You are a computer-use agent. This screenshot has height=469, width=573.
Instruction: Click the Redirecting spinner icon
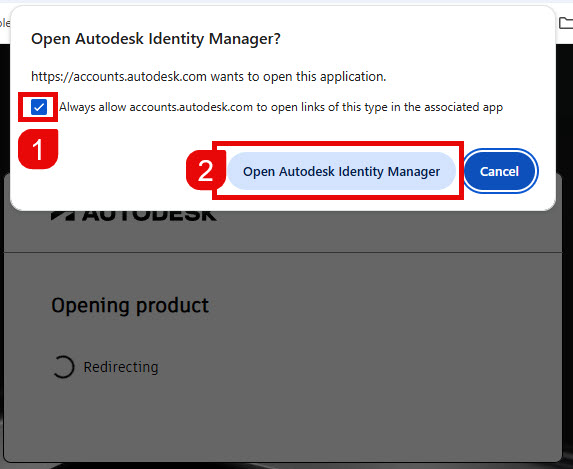click(x=63, y=367)
